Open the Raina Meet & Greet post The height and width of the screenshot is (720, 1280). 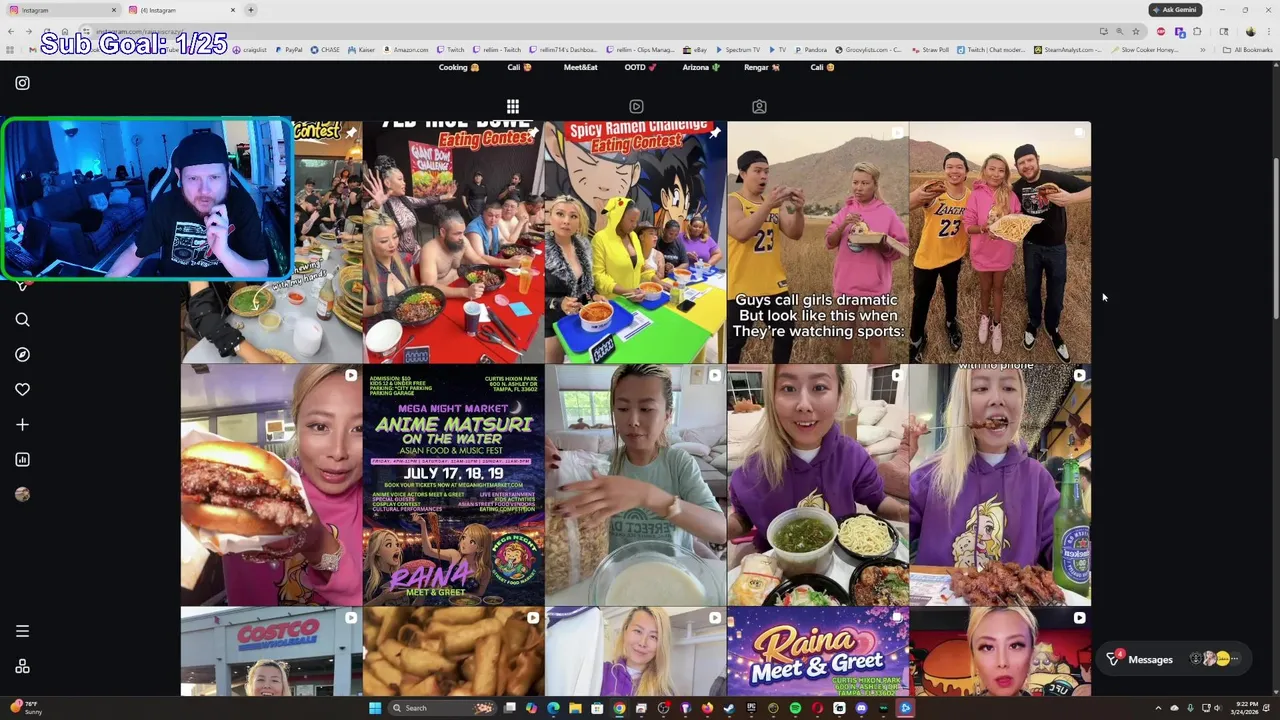point(818,652)
